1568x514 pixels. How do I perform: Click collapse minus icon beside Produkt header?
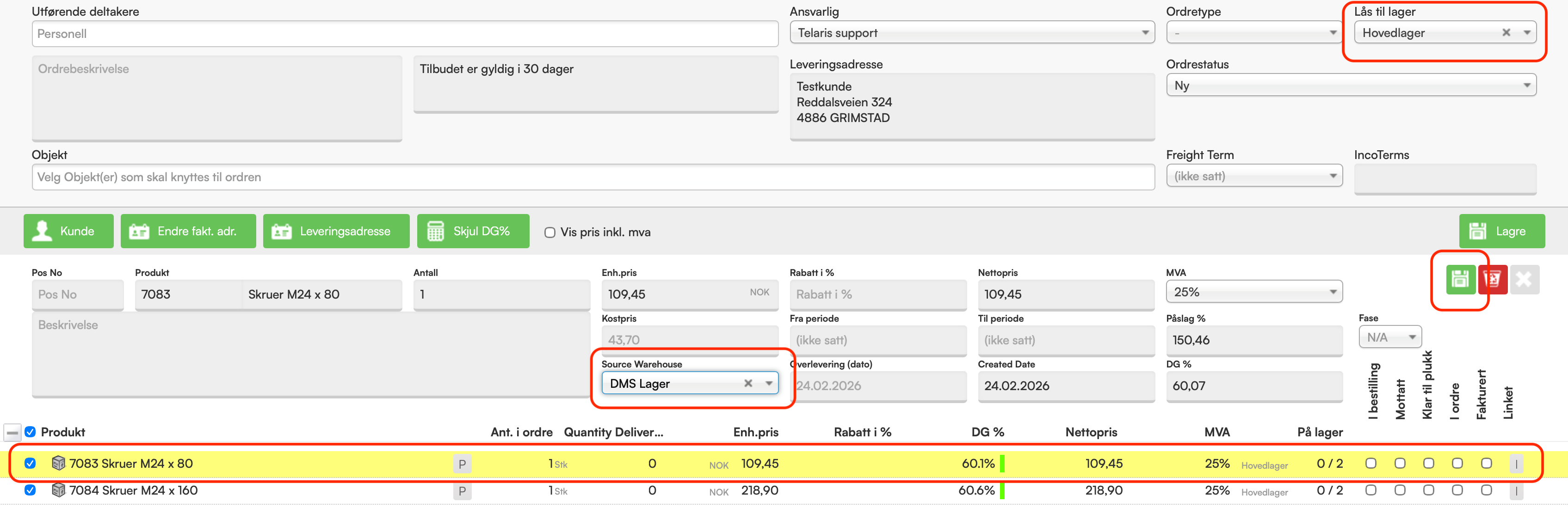click(12, 433)
